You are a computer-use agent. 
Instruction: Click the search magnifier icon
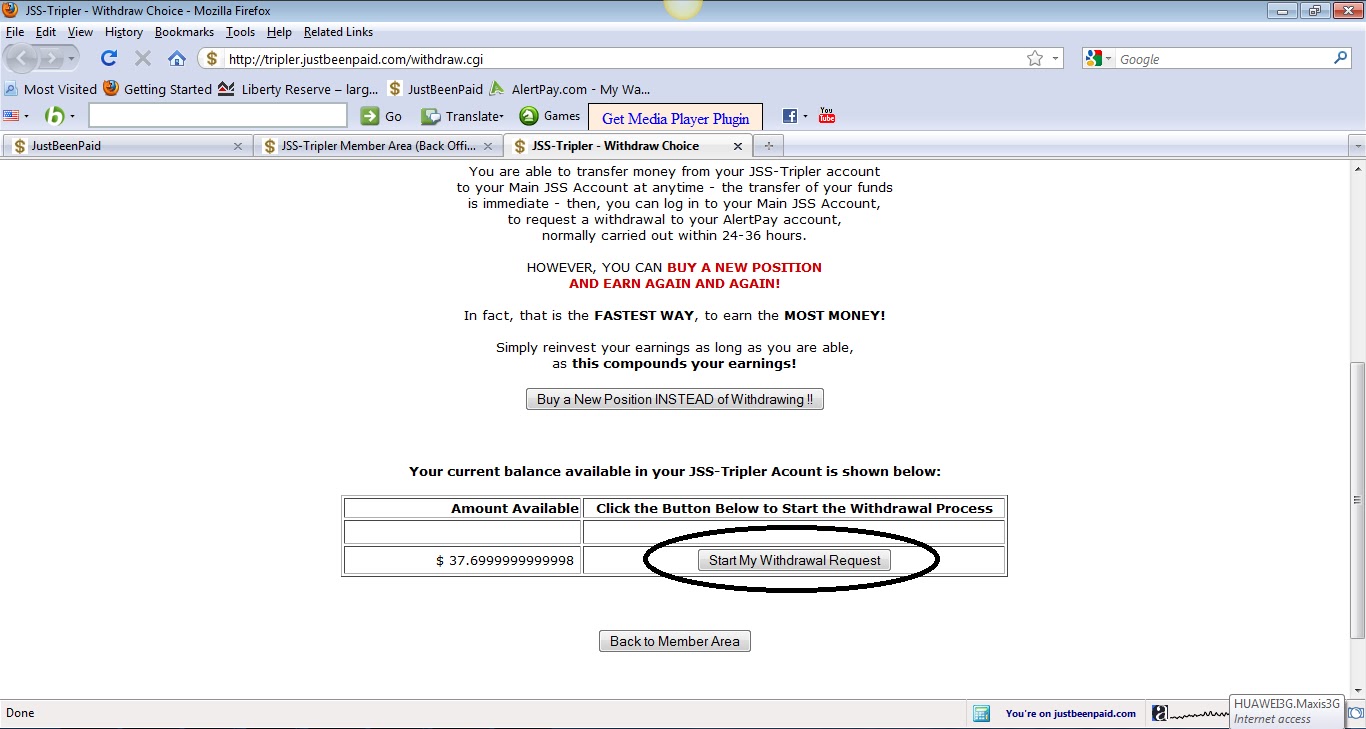[1341, 59]
